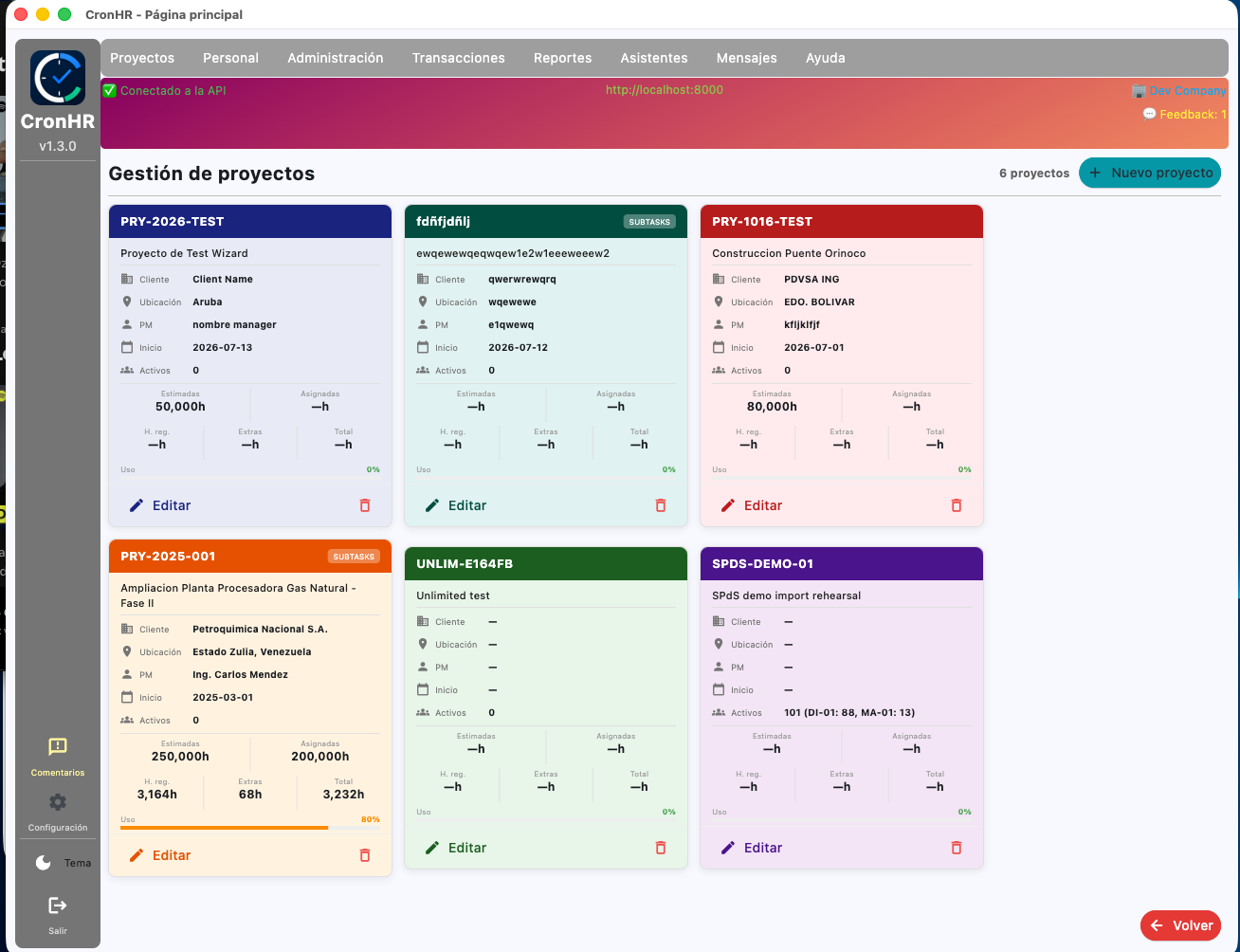Click the red PRY-1016-TEST card header

tap(842, 222)
